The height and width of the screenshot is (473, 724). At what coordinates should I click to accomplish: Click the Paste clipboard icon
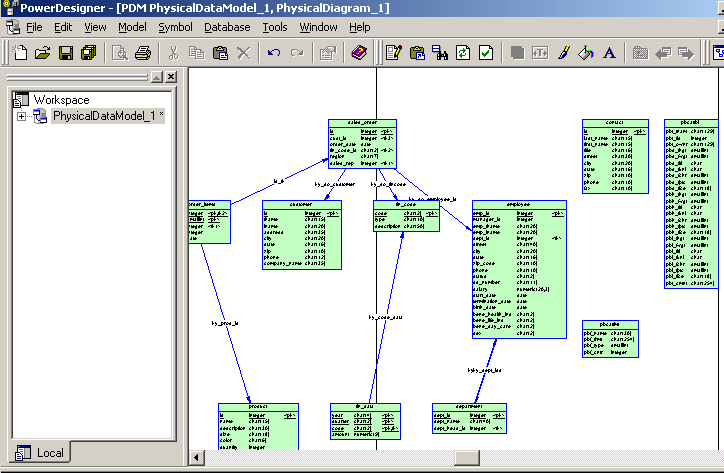click(x=219, y=52)
